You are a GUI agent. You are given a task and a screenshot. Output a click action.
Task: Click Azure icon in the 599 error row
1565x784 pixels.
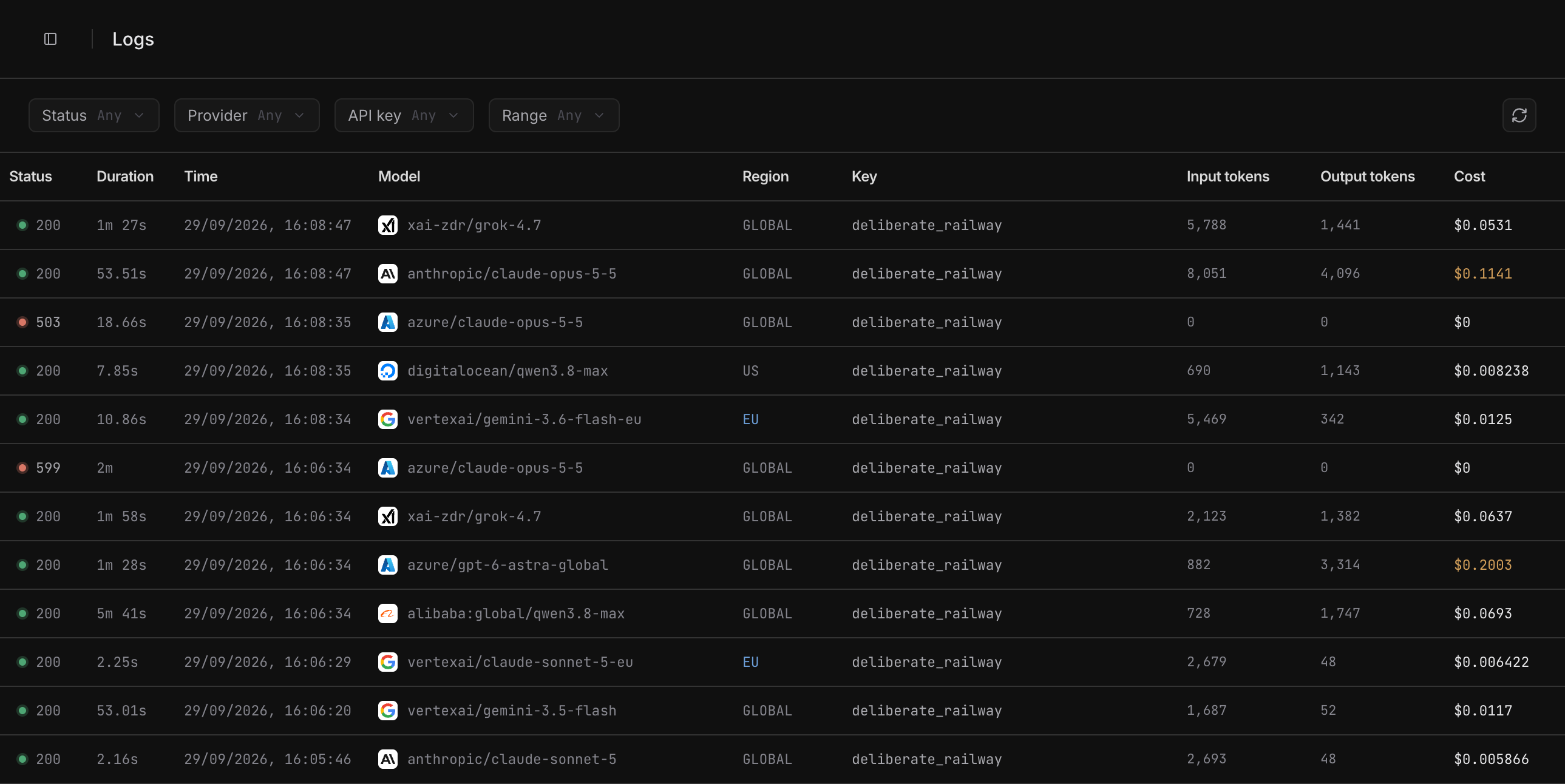point(387,468)
